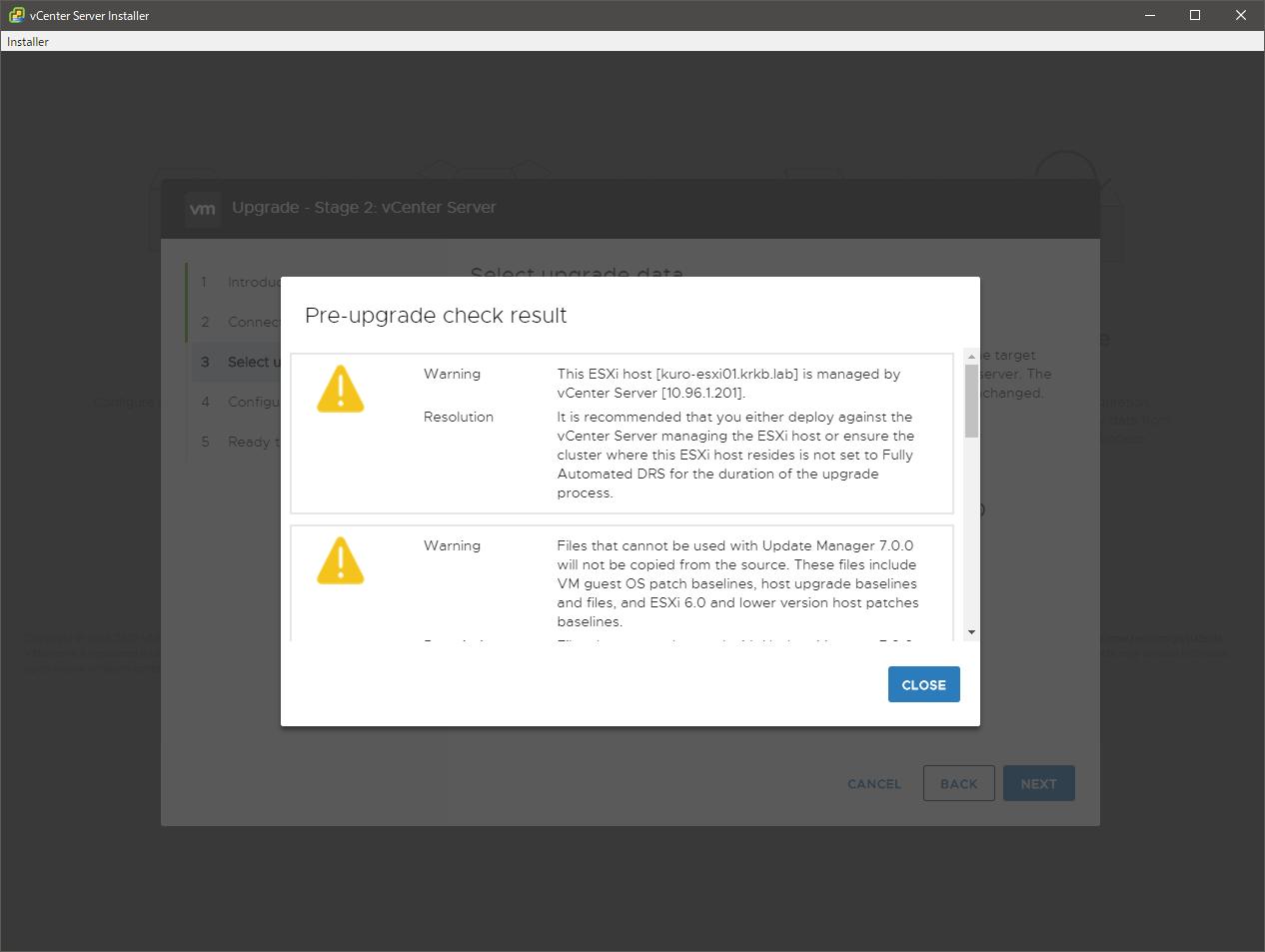The width and height of the screenshot is (1265, 952).
Task: Select wizard step 3 Select upgrade data
Action: coord(240,362)
